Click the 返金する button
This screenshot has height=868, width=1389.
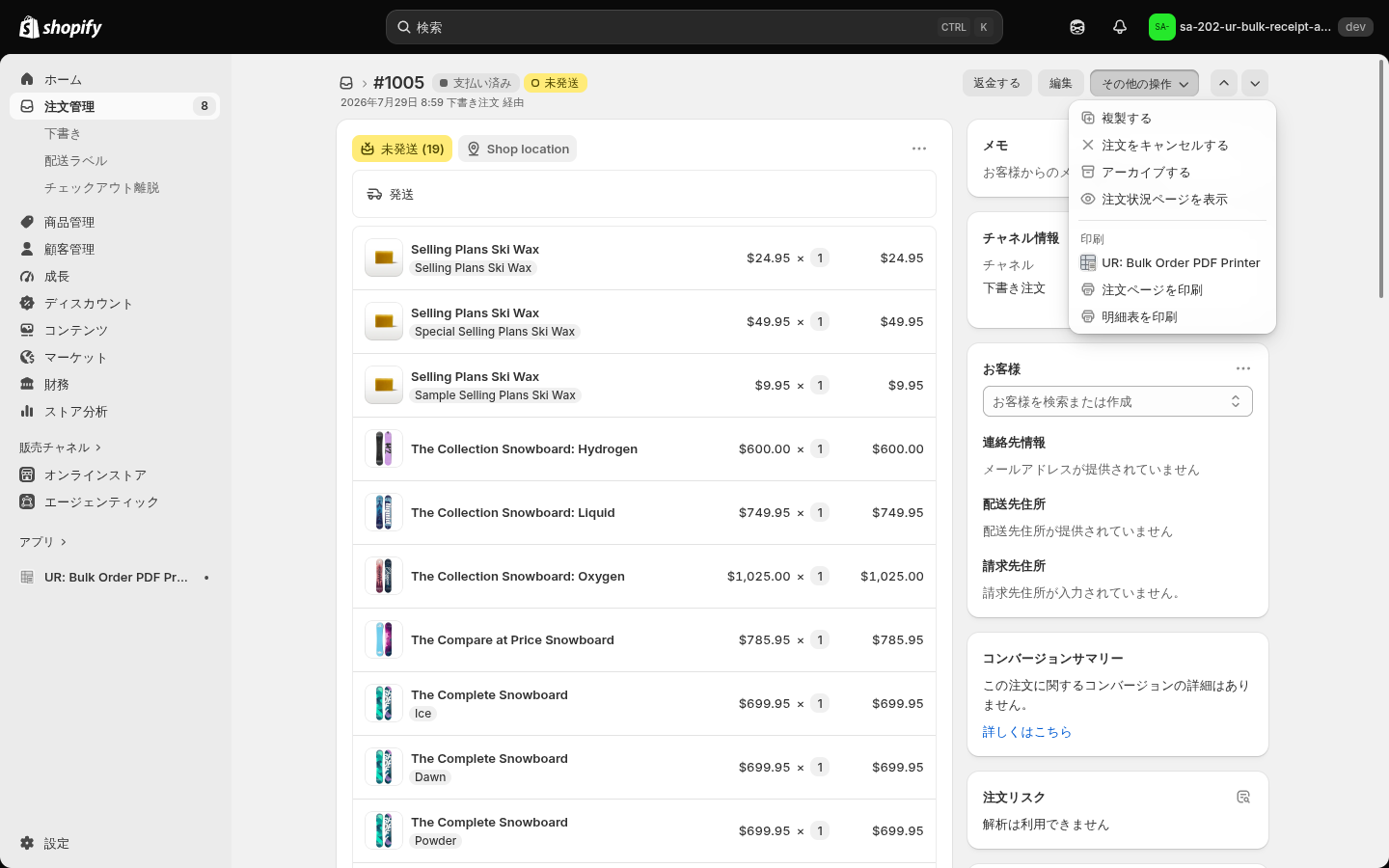click(996, 83)
